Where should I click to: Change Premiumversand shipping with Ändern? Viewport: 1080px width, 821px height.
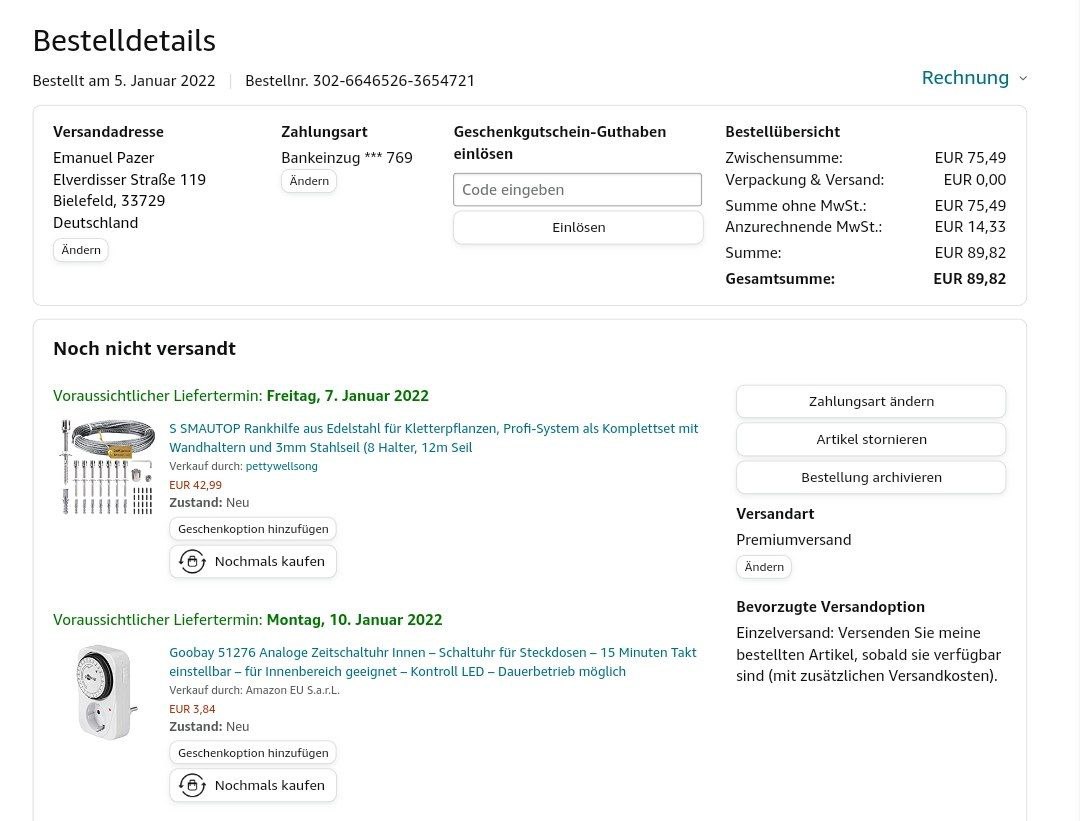tap(764, 567)
